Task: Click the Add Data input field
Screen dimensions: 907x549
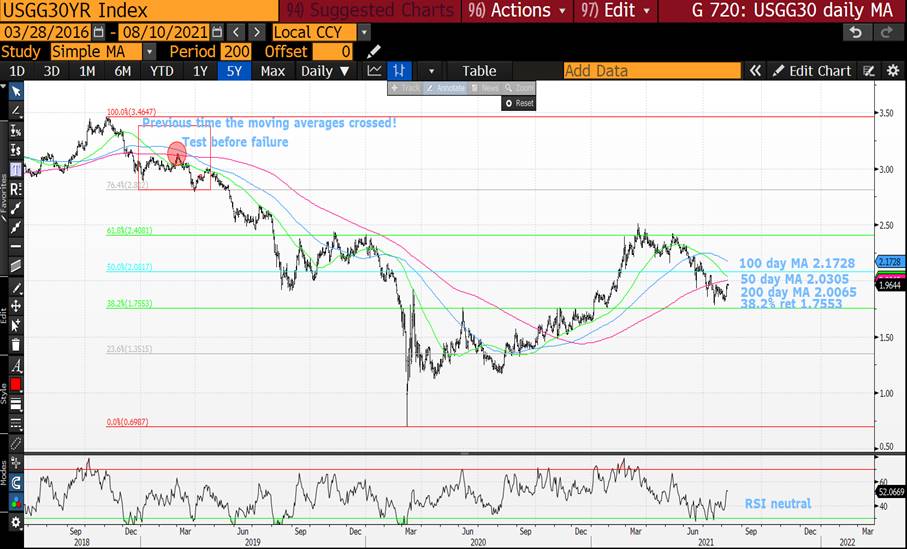Action: coord(650,71)
